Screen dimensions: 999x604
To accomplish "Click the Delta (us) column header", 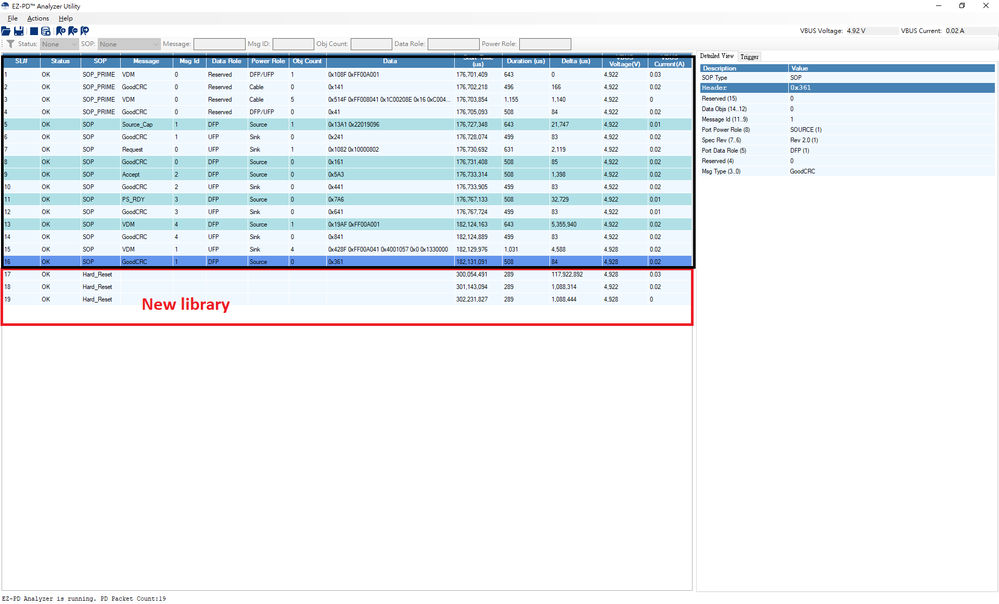I will click(x=575, y=61).
